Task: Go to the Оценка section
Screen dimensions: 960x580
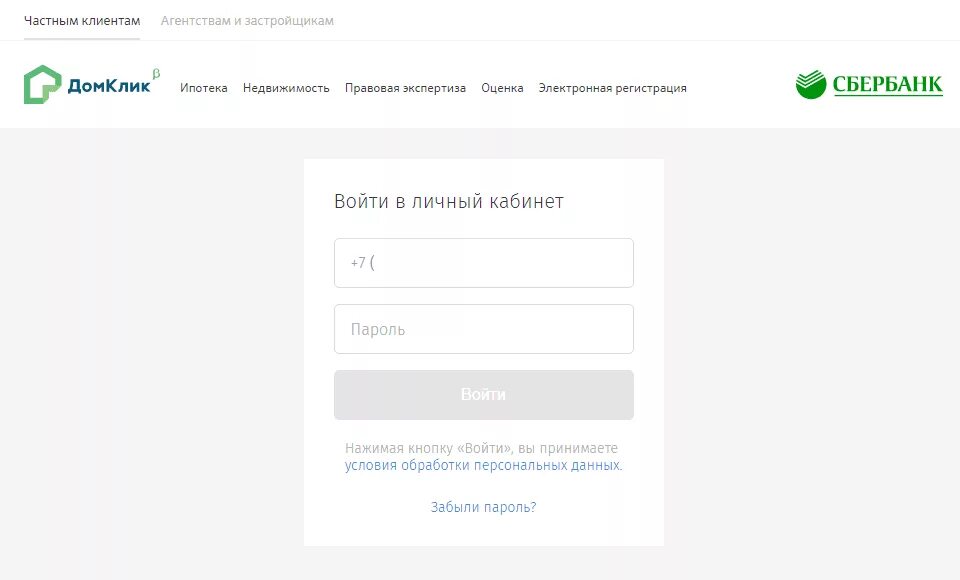Action: pyautogui.click(x=502, y=88)
